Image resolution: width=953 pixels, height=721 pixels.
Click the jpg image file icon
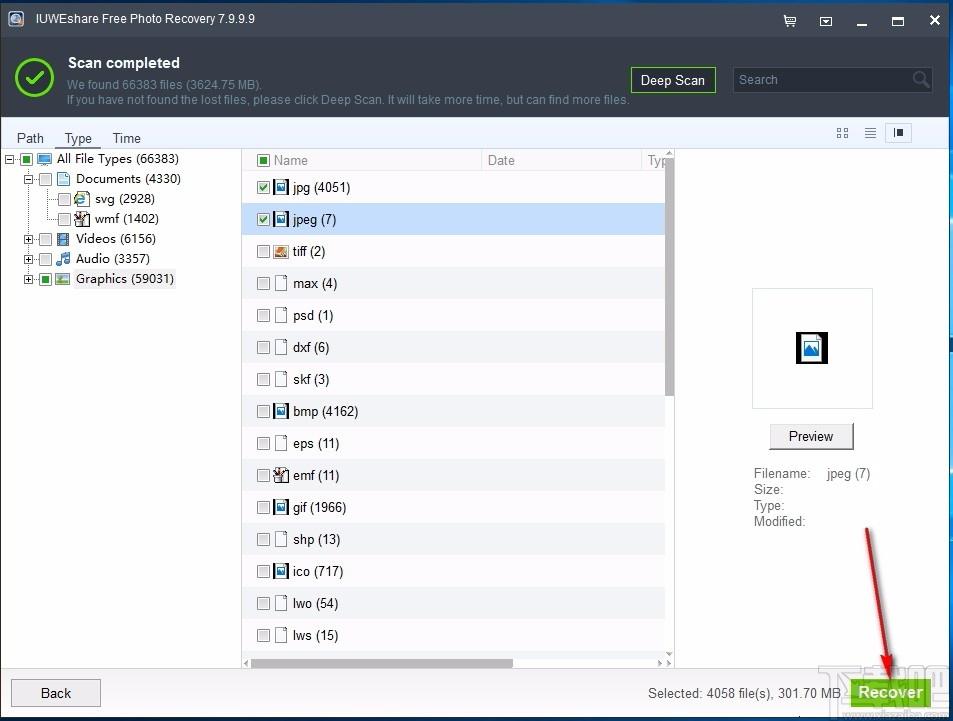pos(281,187)
